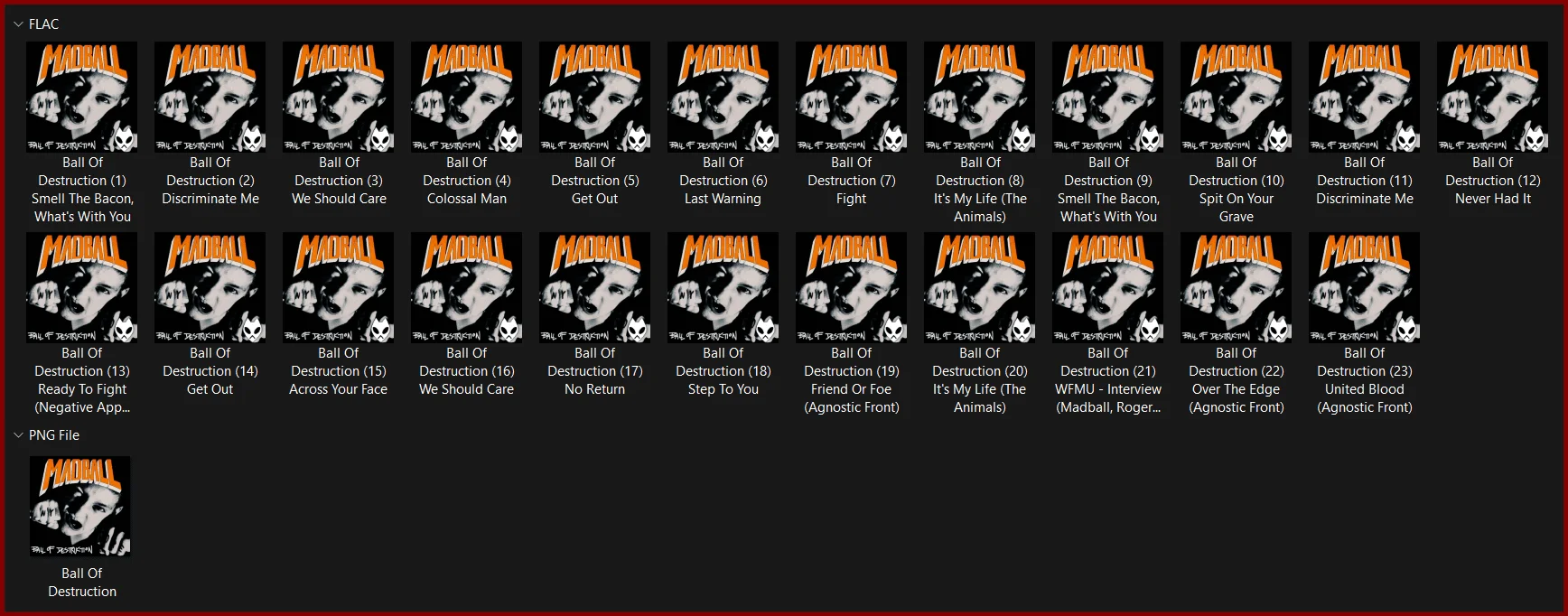Select PNG File group header label
Image resolution: width=1568 pixels, height=616 pixels.
[54, 435]
